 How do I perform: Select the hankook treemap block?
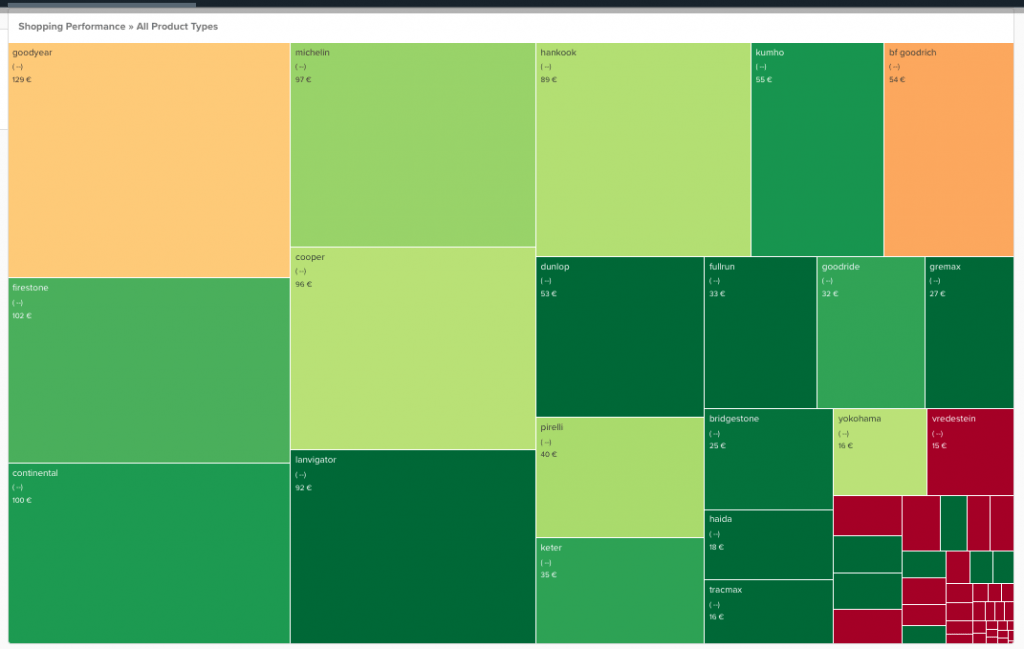(643, 149)
